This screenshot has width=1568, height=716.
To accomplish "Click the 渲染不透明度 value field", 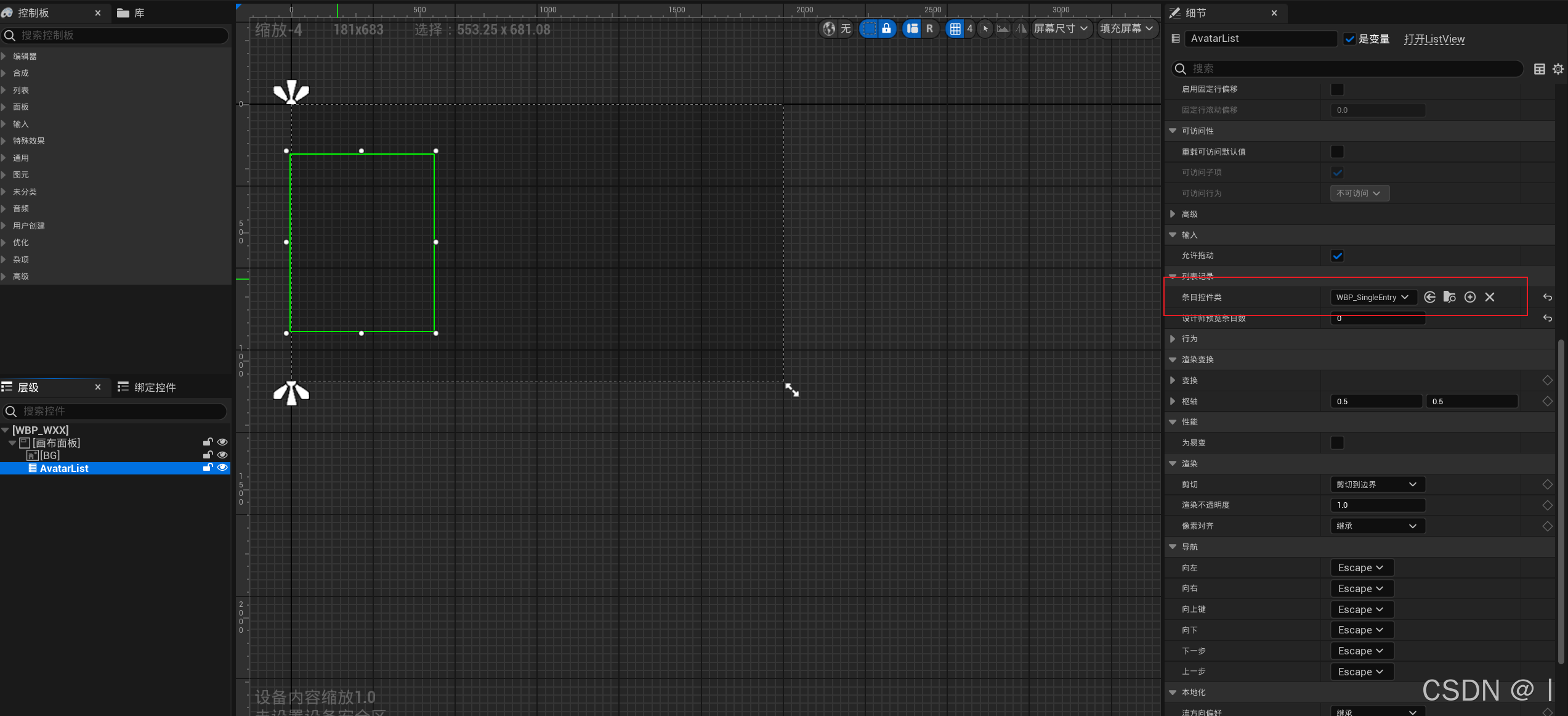I will (1377, 505).
